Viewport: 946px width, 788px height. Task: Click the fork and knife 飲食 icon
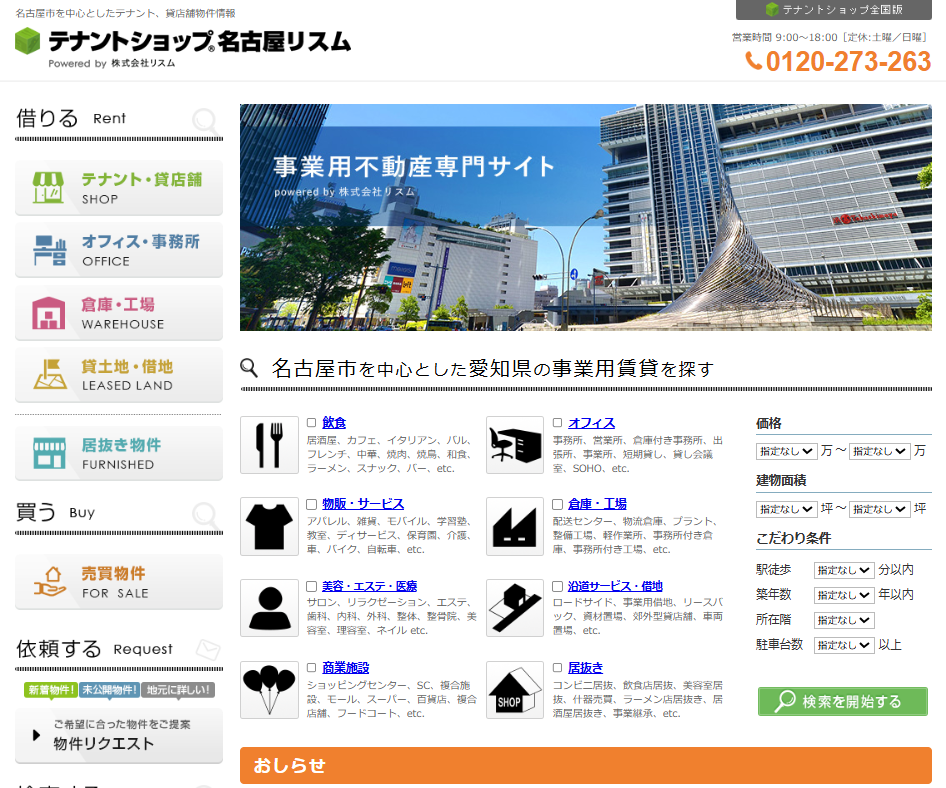(269, 445)
